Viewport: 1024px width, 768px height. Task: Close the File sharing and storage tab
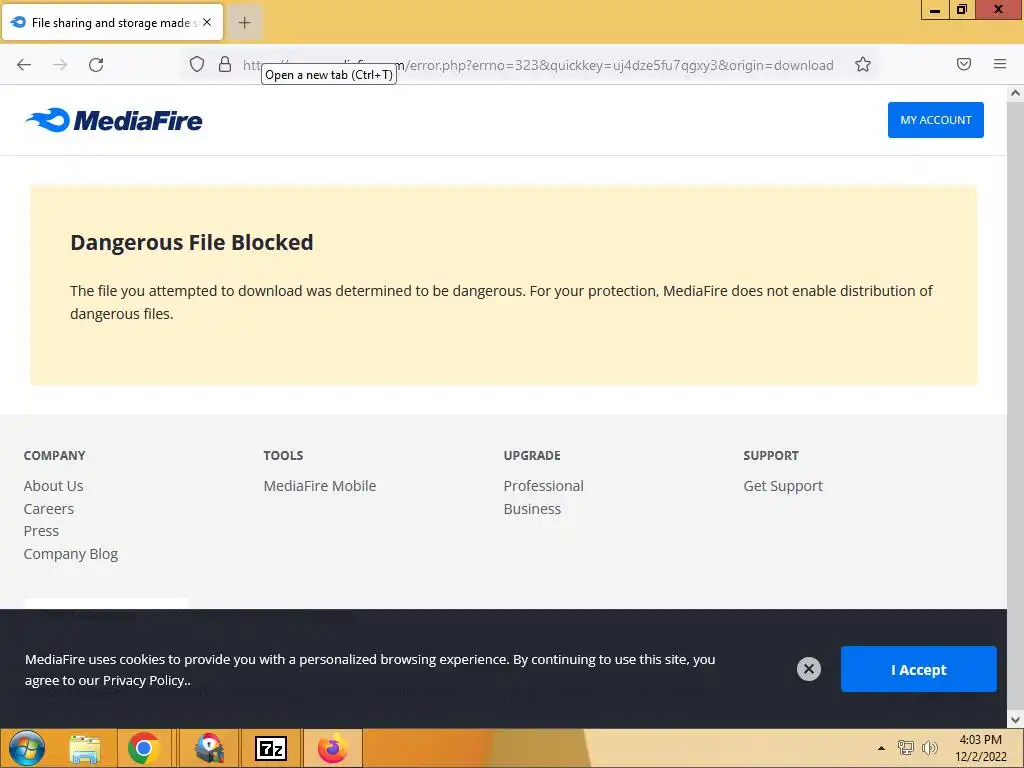[x=207, y=22]
